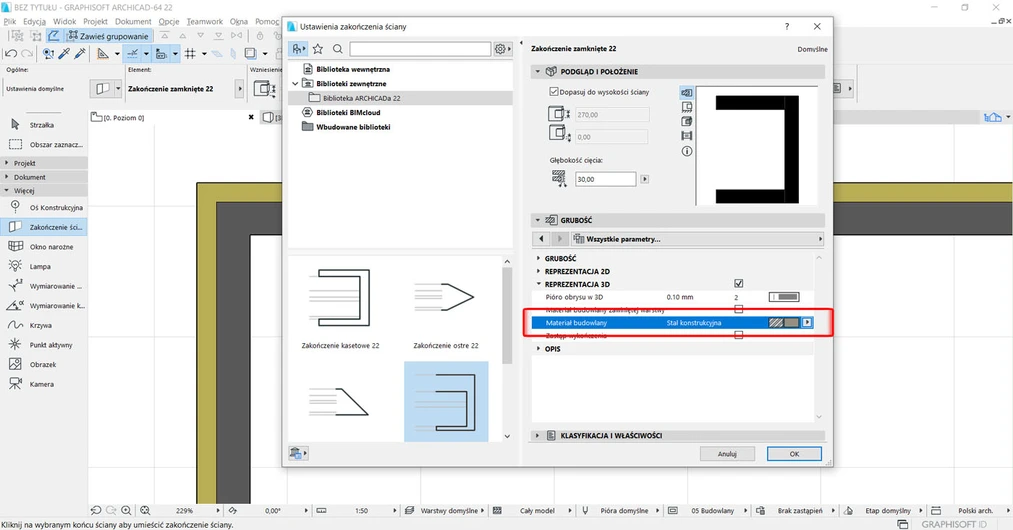This screenshot has width=1013, height=530.
Task: Collapse the Biblioteki zewnętrzne tree node
Action: coord(295,83)
